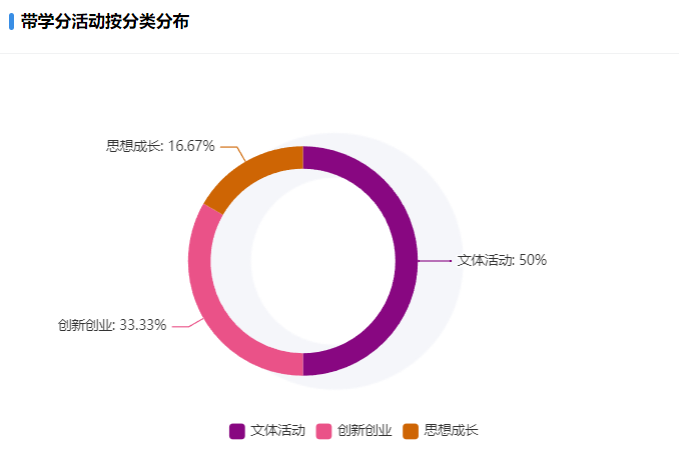Click the pink leader line toward 创新创业 label
This screenshot has width=679, height=456.
188,323
